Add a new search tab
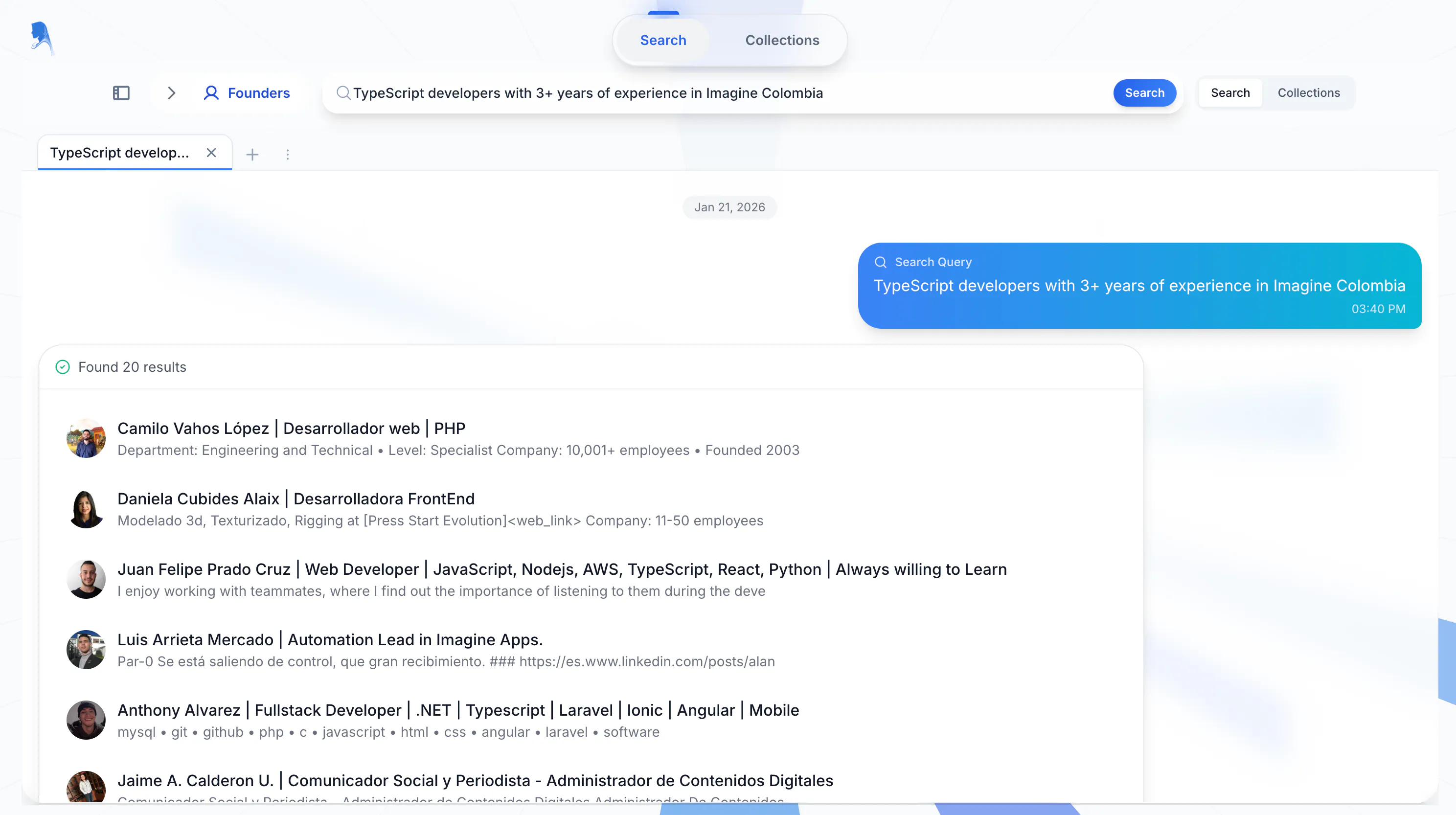The image size is (1456, 815). (x=252, y=154)
